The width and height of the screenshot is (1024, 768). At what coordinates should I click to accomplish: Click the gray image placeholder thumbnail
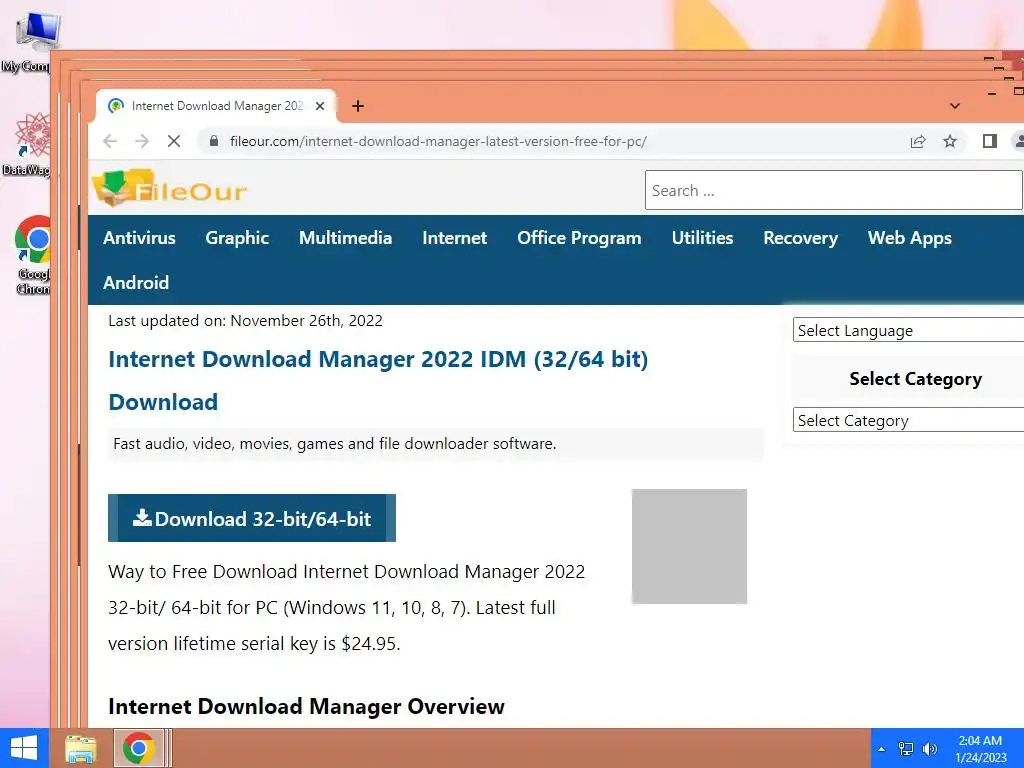pyautogui.click(x=689, y=547)
